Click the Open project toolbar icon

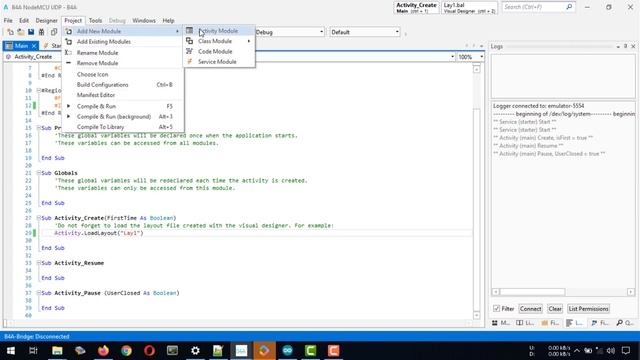point(20,32)
